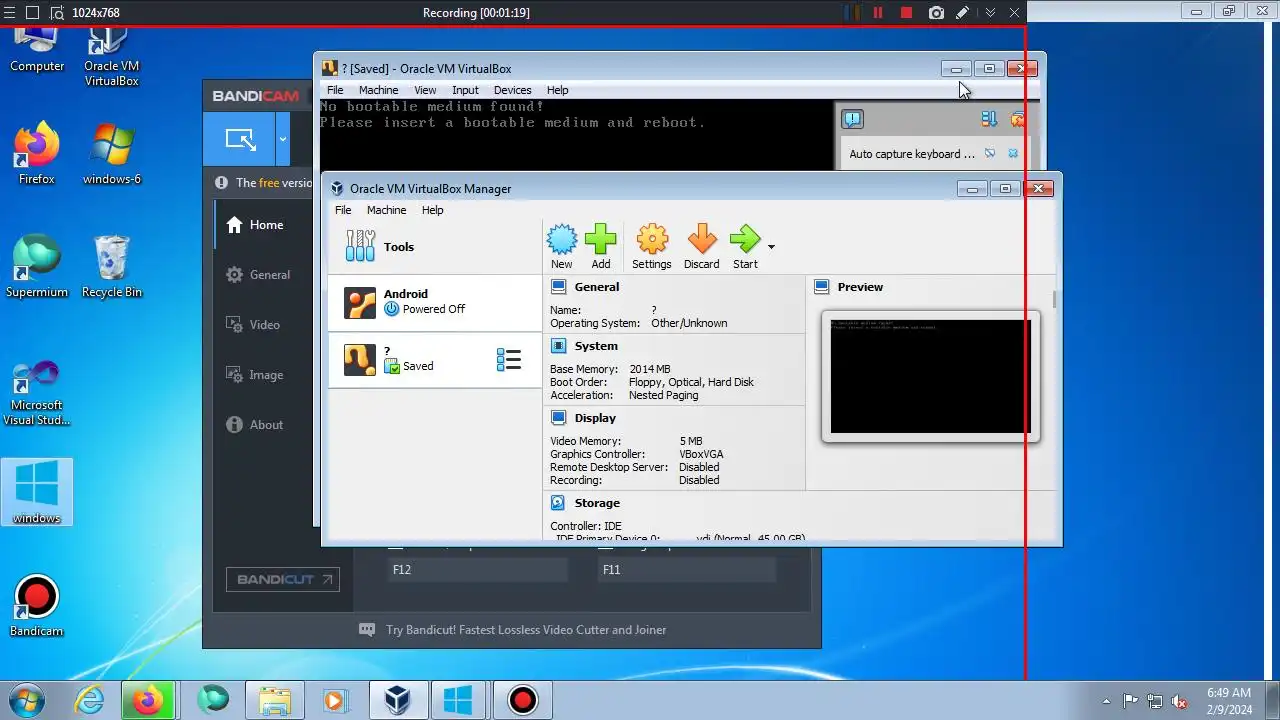Click Bandicam screen recording mode button

tap(240, 139)
